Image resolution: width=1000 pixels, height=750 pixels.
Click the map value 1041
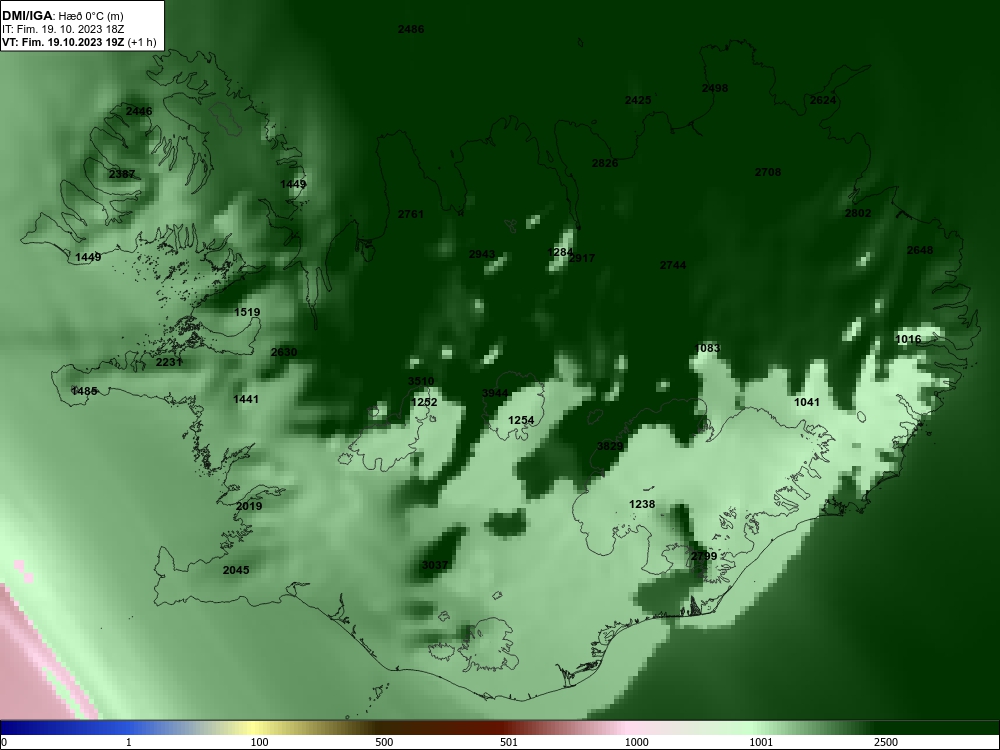(807, 402)
